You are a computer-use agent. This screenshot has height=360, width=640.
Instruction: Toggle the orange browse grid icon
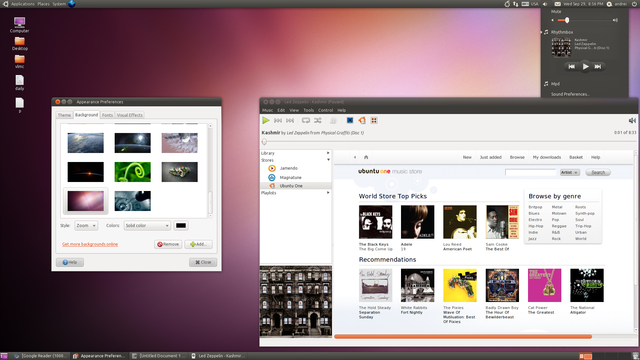[374, 120]
